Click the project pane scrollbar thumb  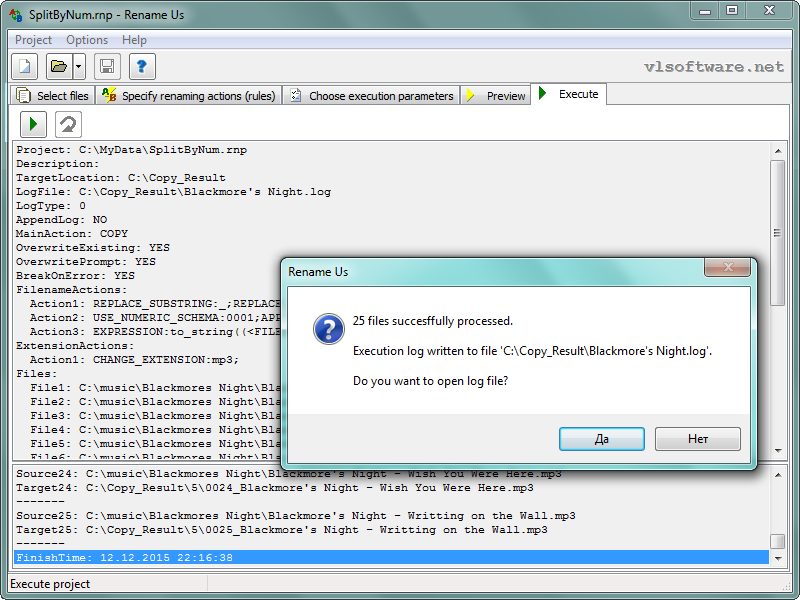point(778,233)
